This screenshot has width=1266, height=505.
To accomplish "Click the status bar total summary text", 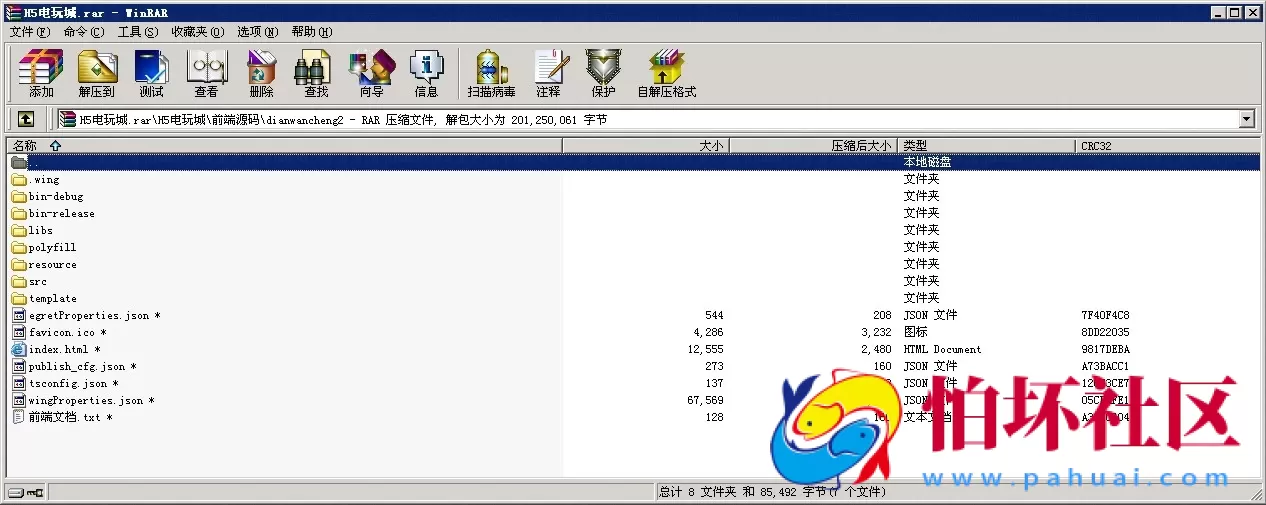I will pyautogui.click(x=772, y=492).
